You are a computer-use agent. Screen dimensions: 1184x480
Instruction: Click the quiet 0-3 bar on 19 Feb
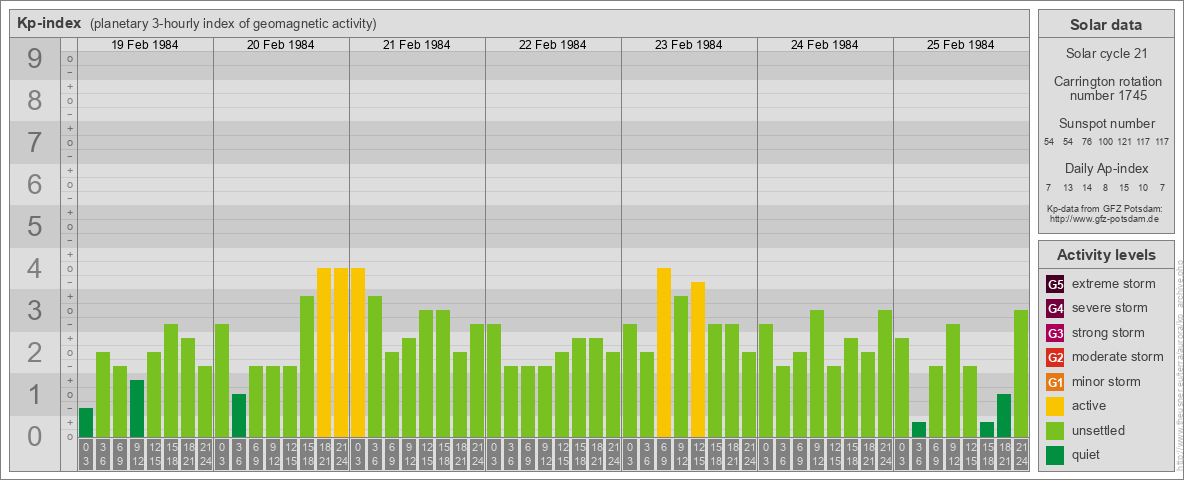86,423
